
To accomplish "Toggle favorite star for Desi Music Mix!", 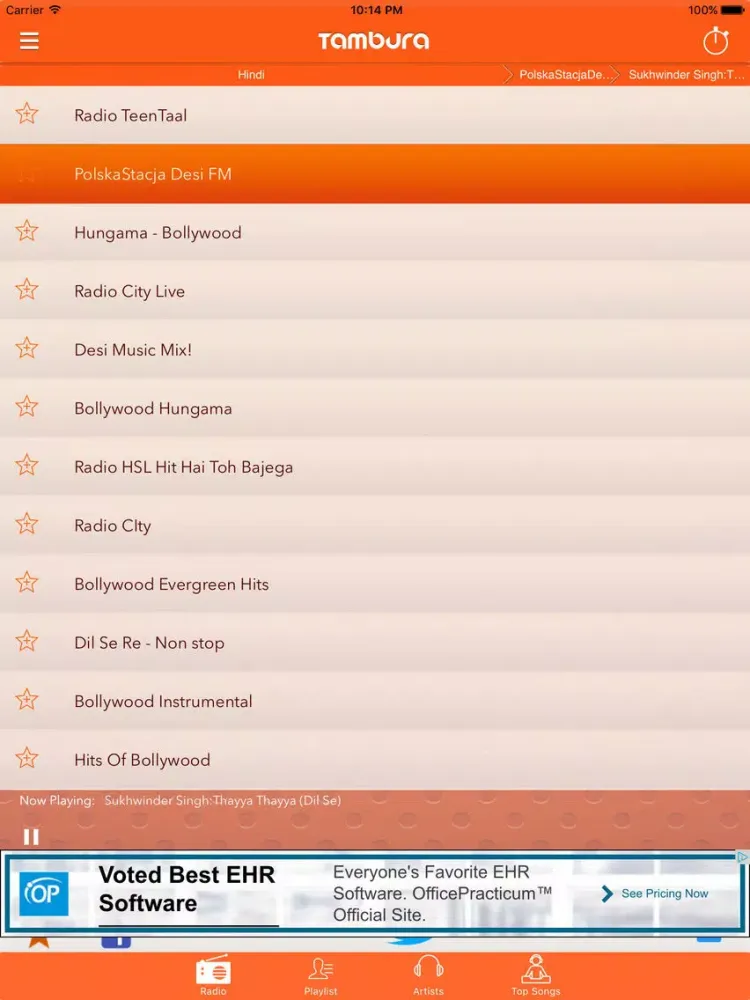I will 27,349.
